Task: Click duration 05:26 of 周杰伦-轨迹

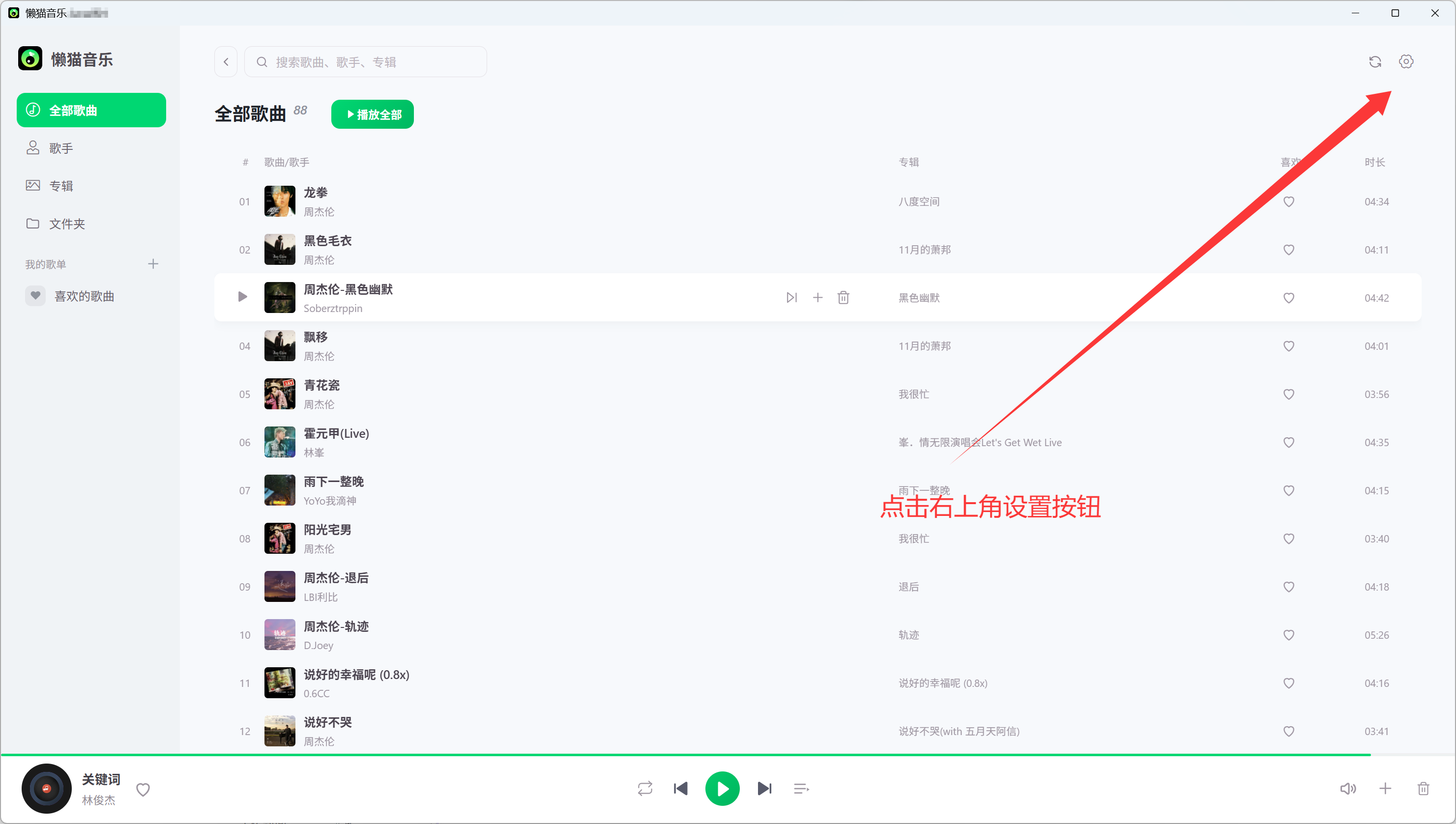Action: pyautogui.click(x=1376, y=635)
